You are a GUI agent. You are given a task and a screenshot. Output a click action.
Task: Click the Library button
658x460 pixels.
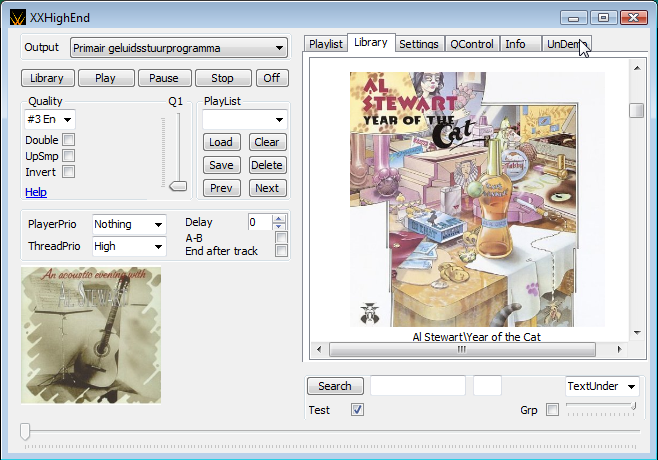tap(47, 78)
